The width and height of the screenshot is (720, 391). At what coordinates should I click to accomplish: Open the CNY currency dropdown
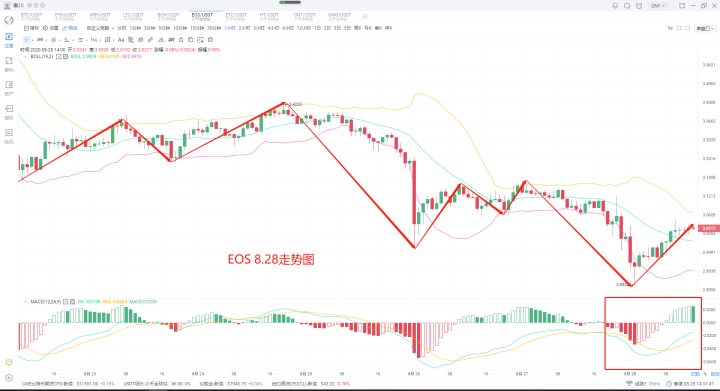click(658, 6)
